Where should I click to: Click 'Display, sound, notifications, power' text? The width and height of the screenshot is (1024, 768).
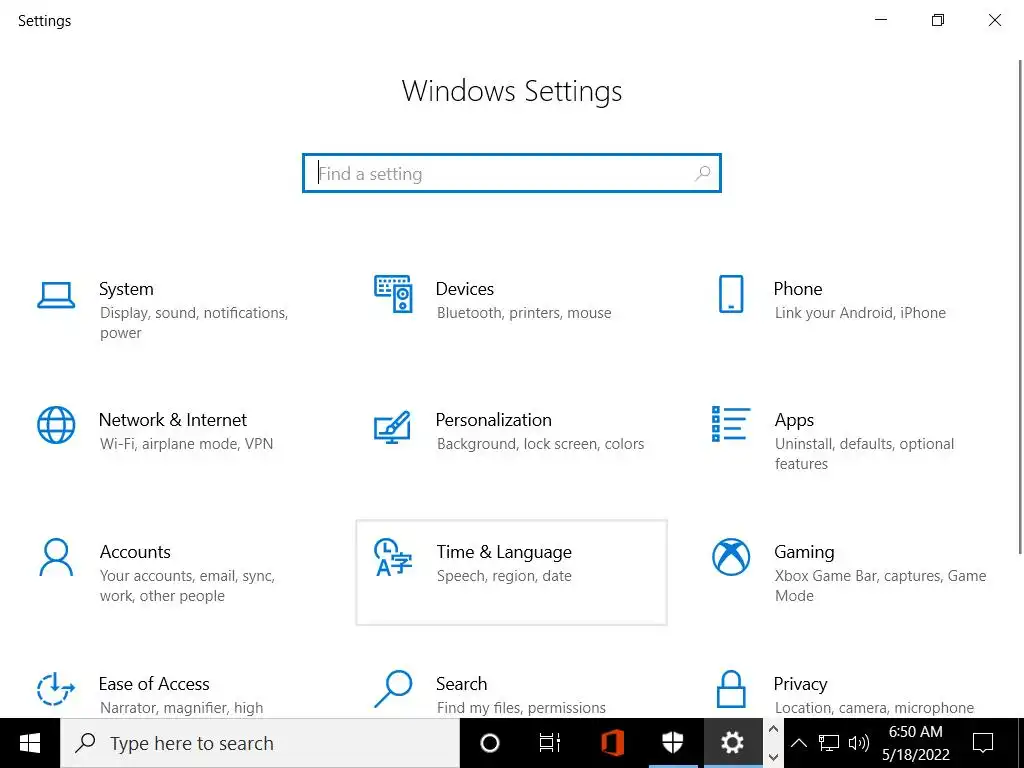(x=194, y=323)
